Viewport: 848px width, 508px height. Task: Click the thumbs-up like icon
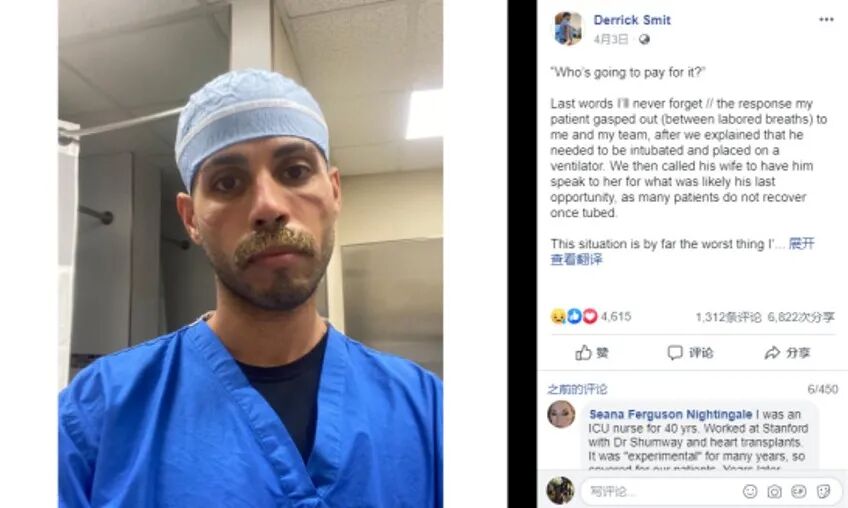[583, 353]
